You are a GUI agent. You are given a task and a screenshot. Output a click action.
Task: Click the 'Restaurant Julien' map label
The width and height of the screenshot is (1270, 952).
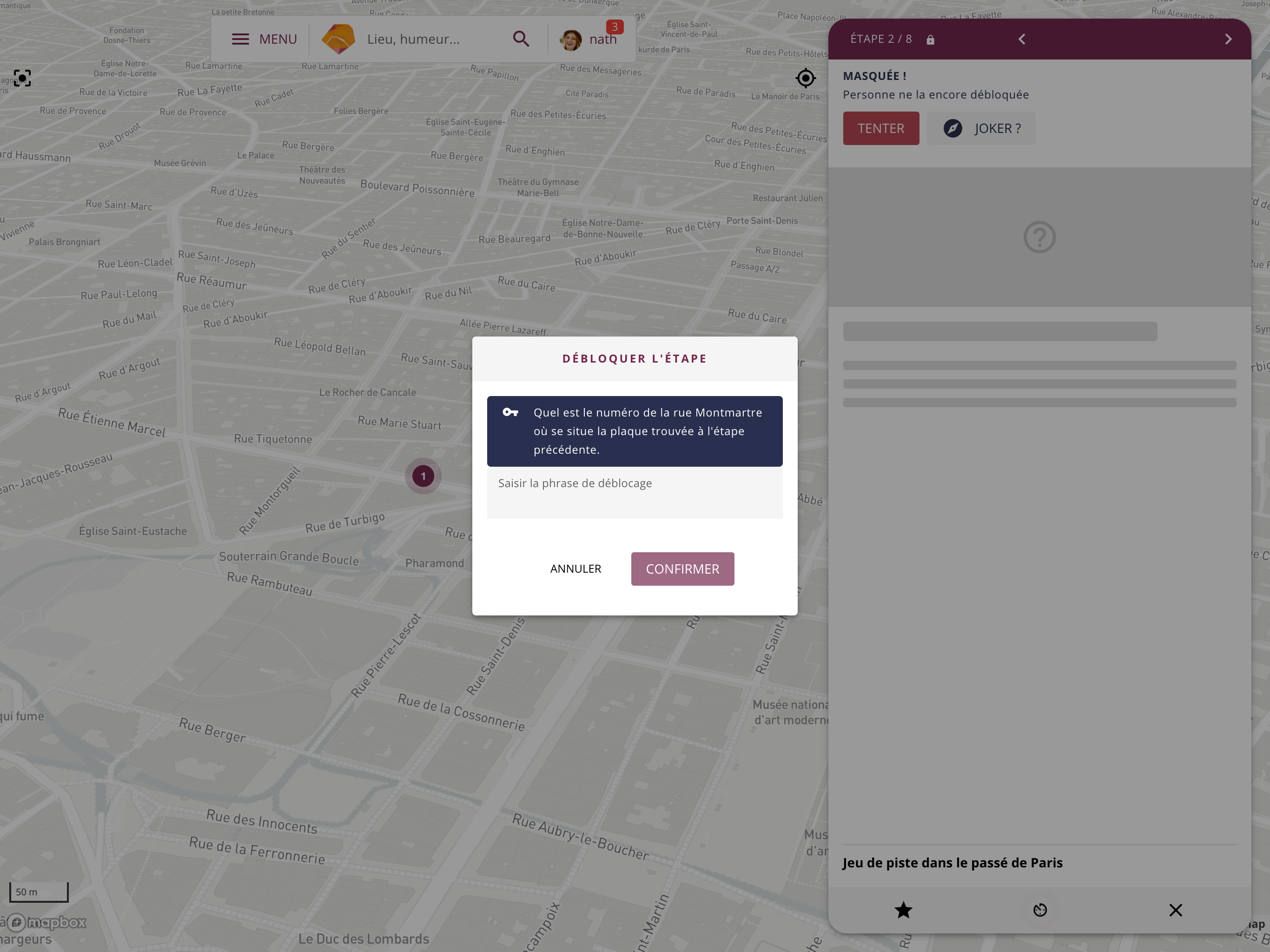point(787,198)
